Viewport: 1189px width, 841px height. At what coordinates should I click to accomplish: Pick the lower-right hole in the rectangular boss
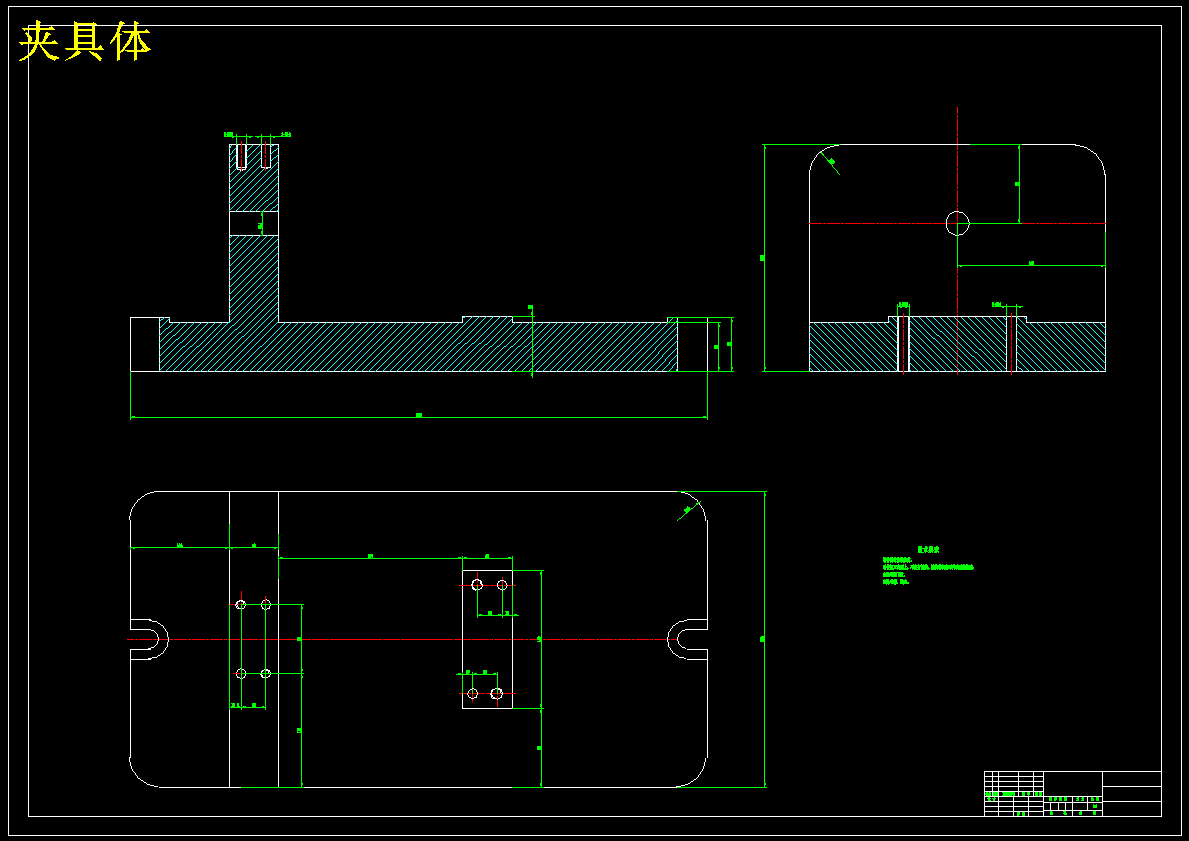[x=497, y=693]
